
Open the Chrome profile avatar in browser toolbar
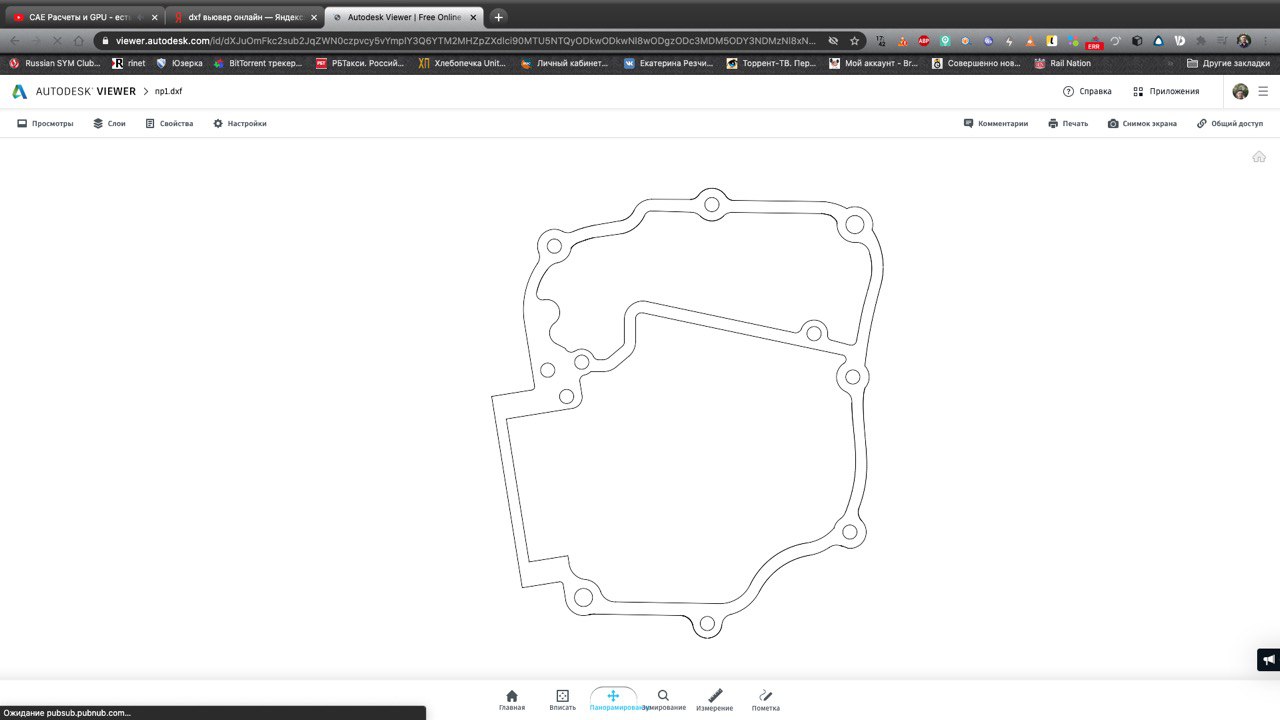pyautogui.click(x=1244, y=41)
